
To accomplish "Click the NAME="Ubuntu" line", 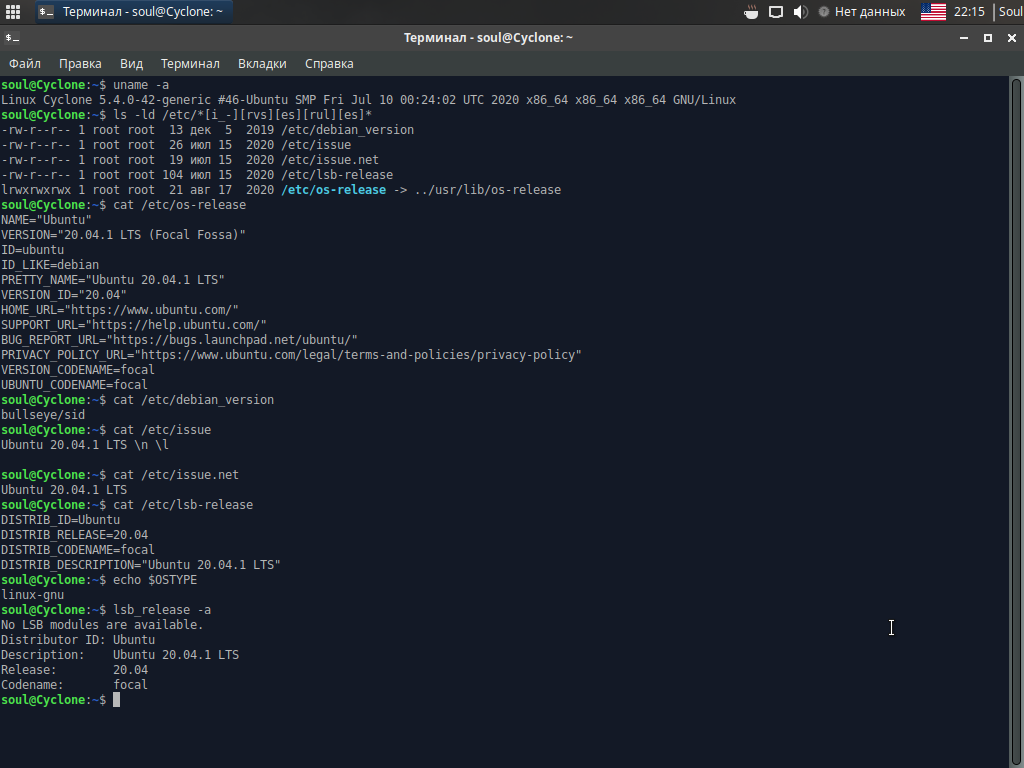I will (46, 220).
